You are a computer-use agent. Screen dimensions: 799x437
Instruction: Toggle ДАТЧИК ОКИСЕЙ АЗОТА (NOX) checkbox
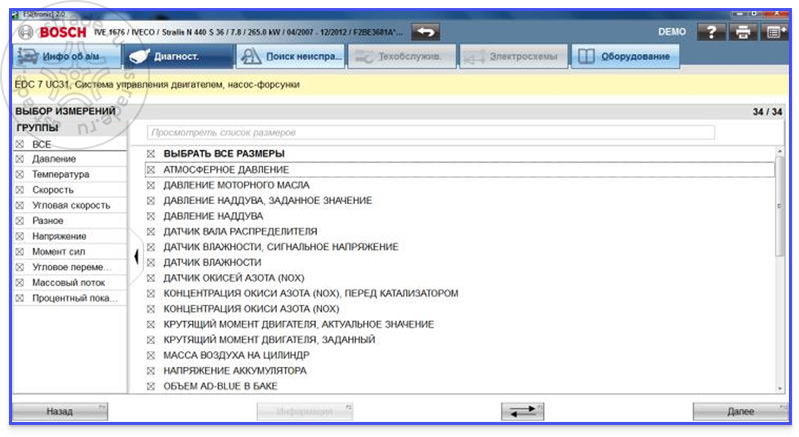tap(151, 278)
